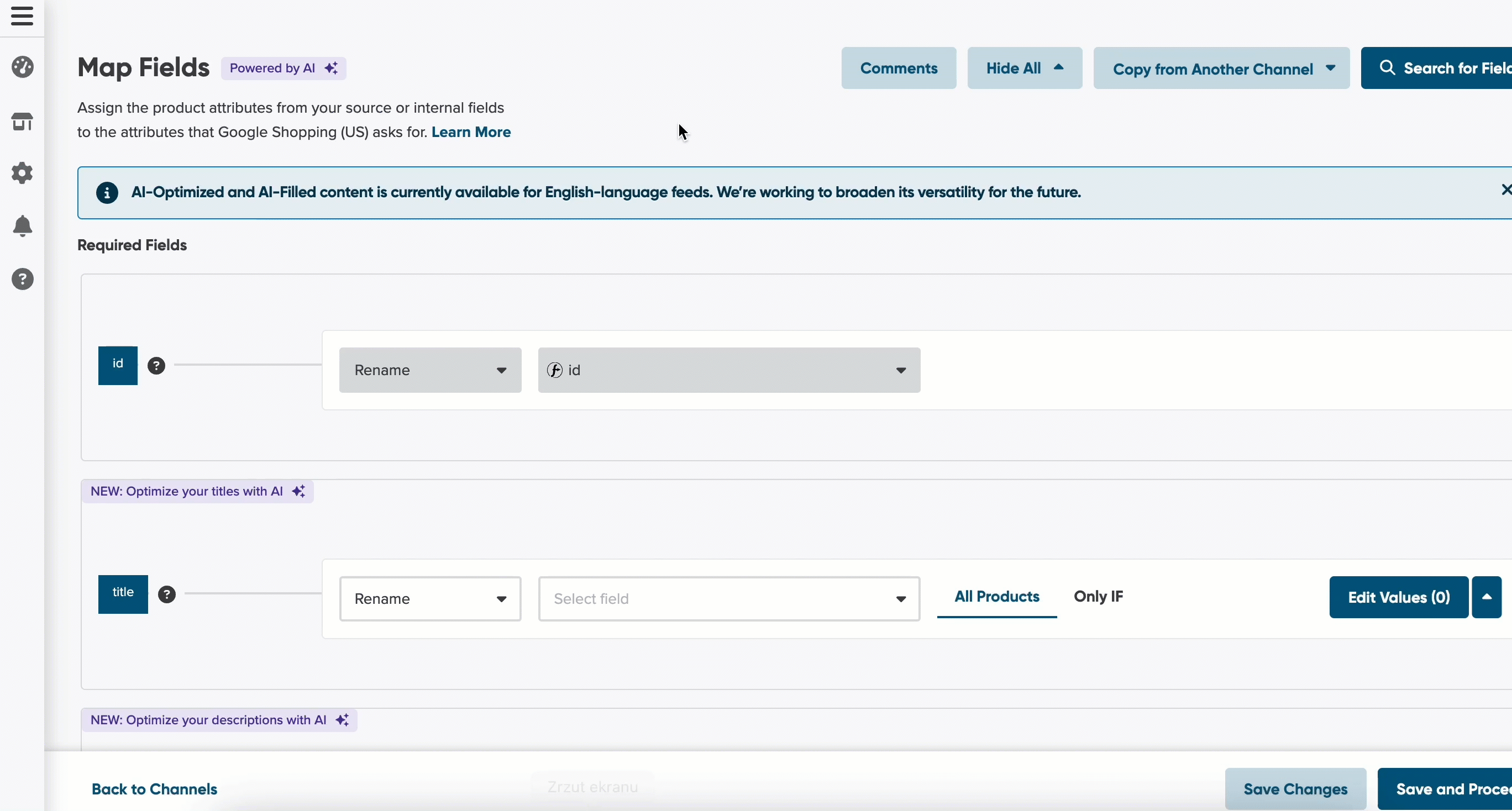The image size is (1512, 811).
Task: Click NEW: Optimize your descriptions with AI tag
Action: [x=219, y=720]
